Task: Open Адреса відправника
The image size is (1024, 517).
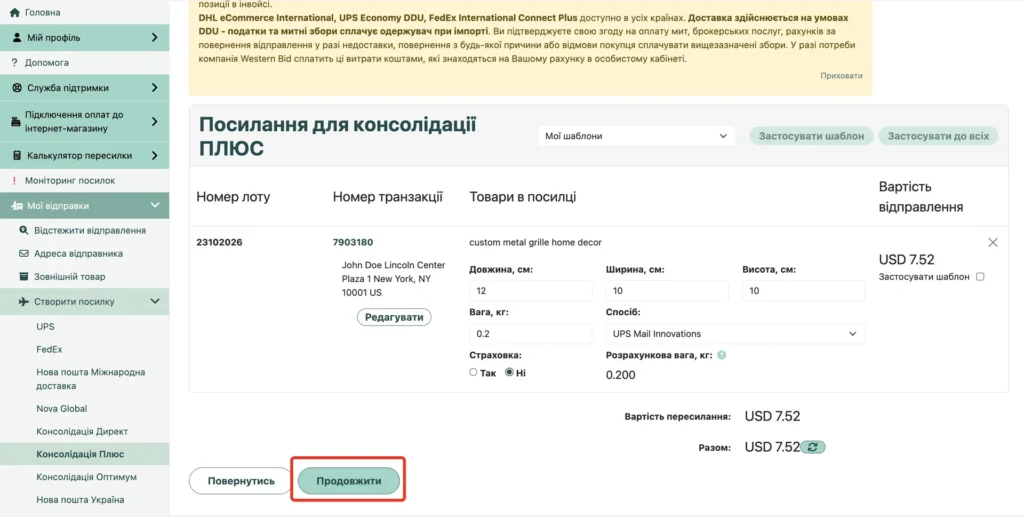Action: [x=78, y=253]
